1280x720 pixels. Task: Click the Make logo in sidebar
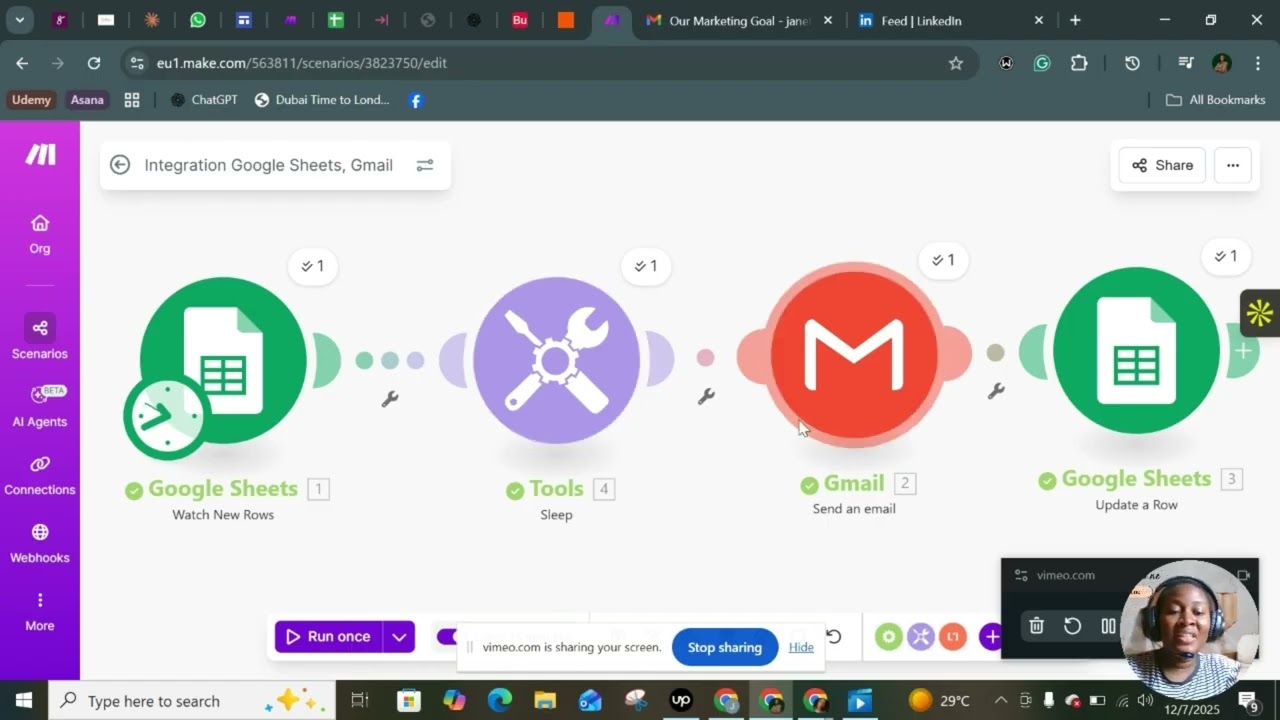tap(40, 154)
